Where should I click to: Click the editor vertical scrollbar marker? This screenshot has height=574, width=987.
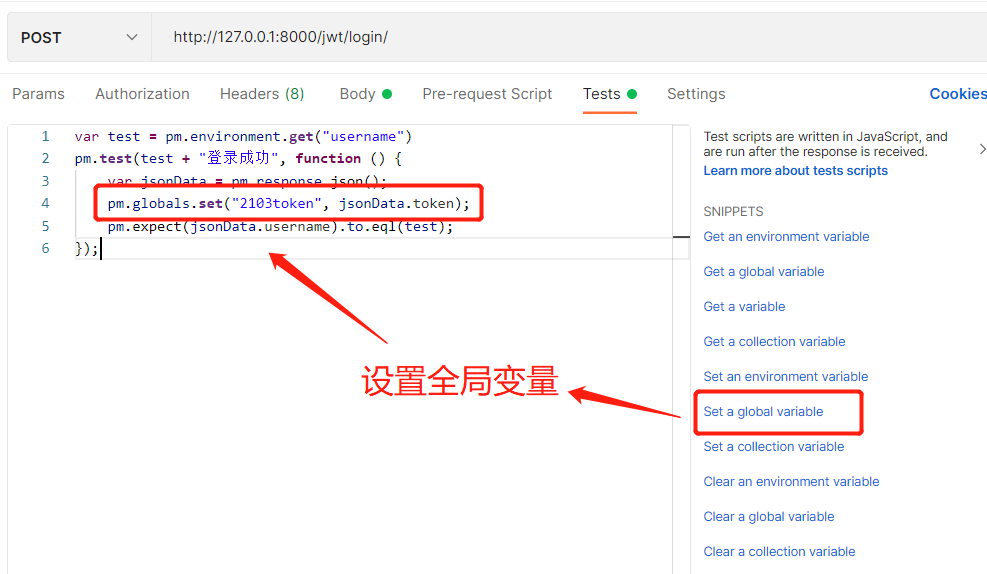click(x=681, y=237)
